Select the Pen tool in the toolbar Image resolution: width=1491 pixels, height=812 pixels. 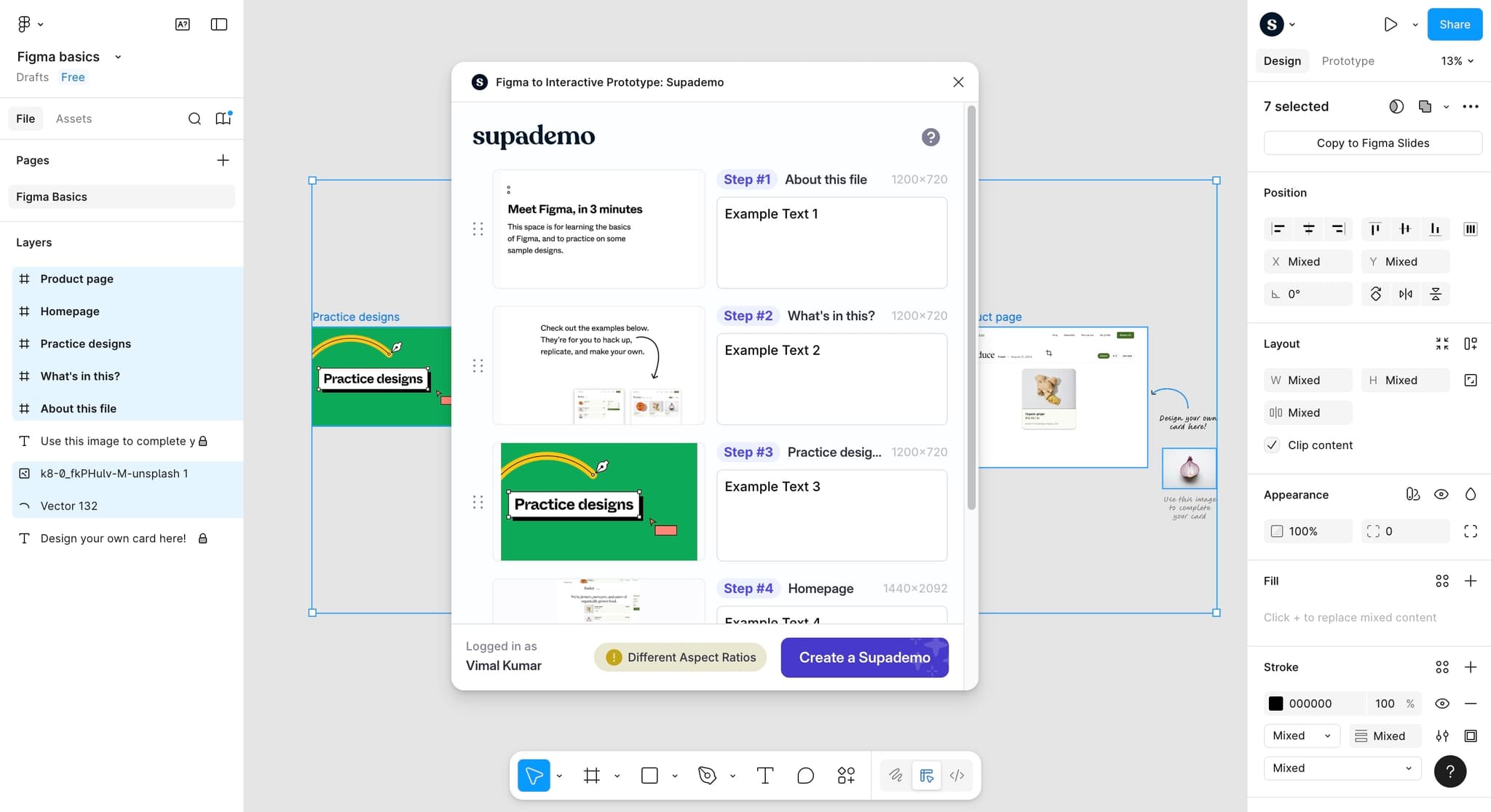[x=707, y=776]
